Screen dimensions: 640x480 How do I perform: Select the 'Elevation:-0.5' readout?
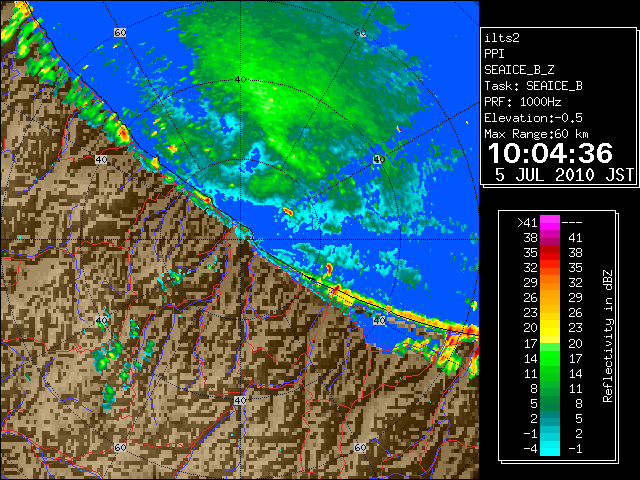pyautogui.click(x=533, y=118)
